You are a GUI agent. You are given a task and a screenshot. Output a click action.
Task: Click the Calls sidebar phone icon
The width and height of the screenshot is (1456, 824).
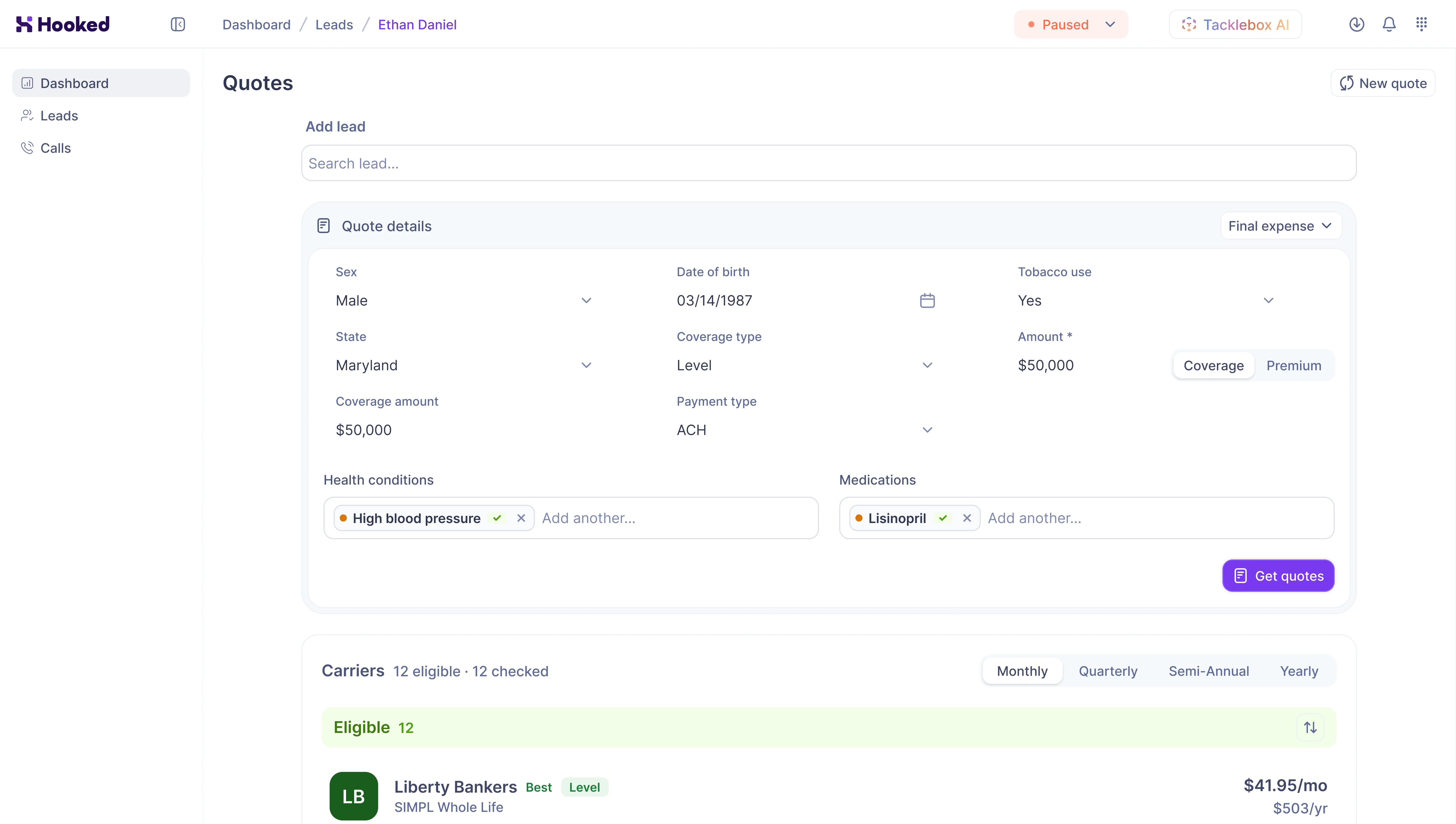27,148
